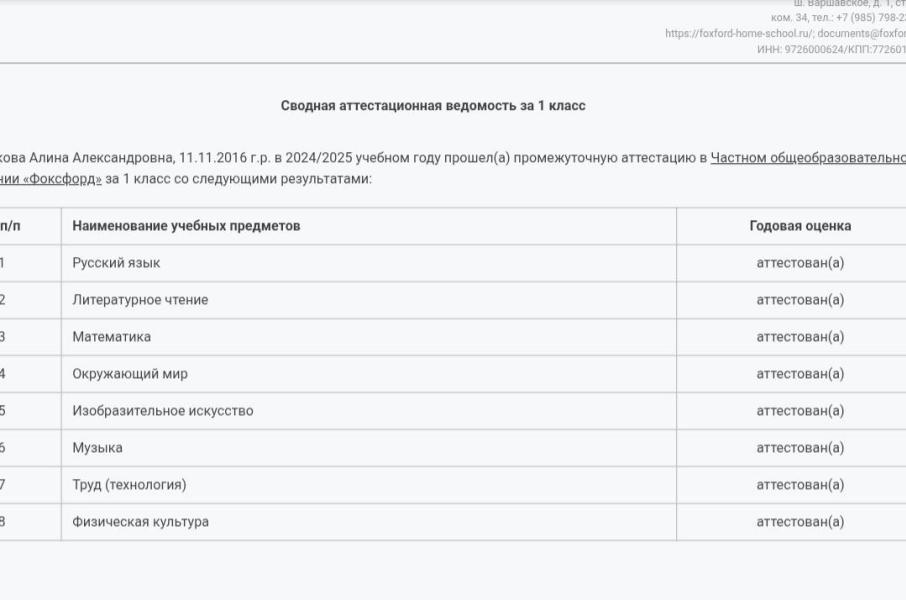Click the documents@foxford email address
This screenshot has width=906, height=600.
854,33
